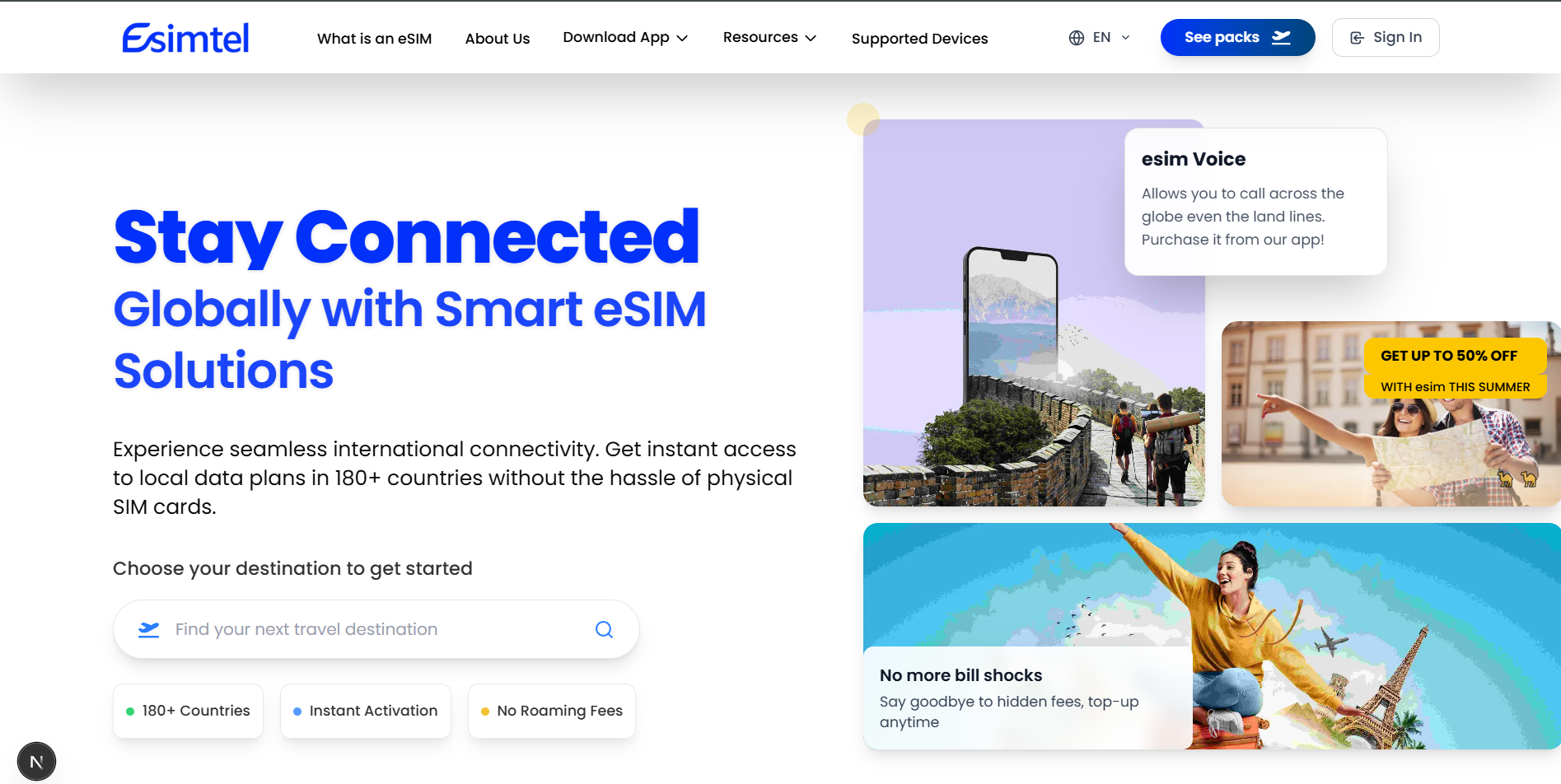This screenshot has height=784, width=1561.
Task: Select the No Roaming Fees chip
Action: coord(552,711)
